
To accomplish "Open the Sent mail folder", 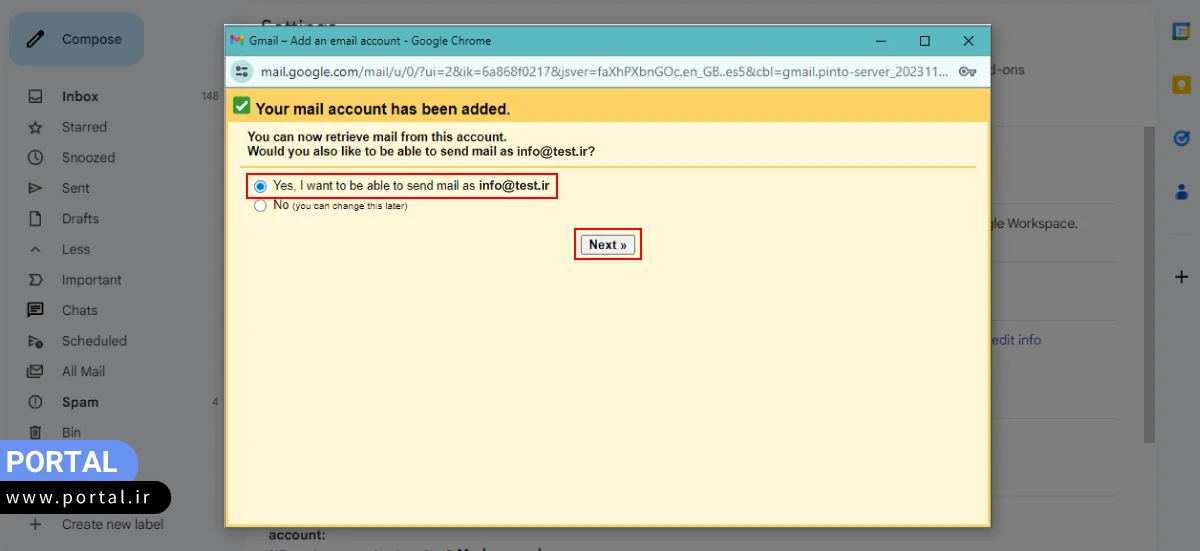I will coord(75,188).
